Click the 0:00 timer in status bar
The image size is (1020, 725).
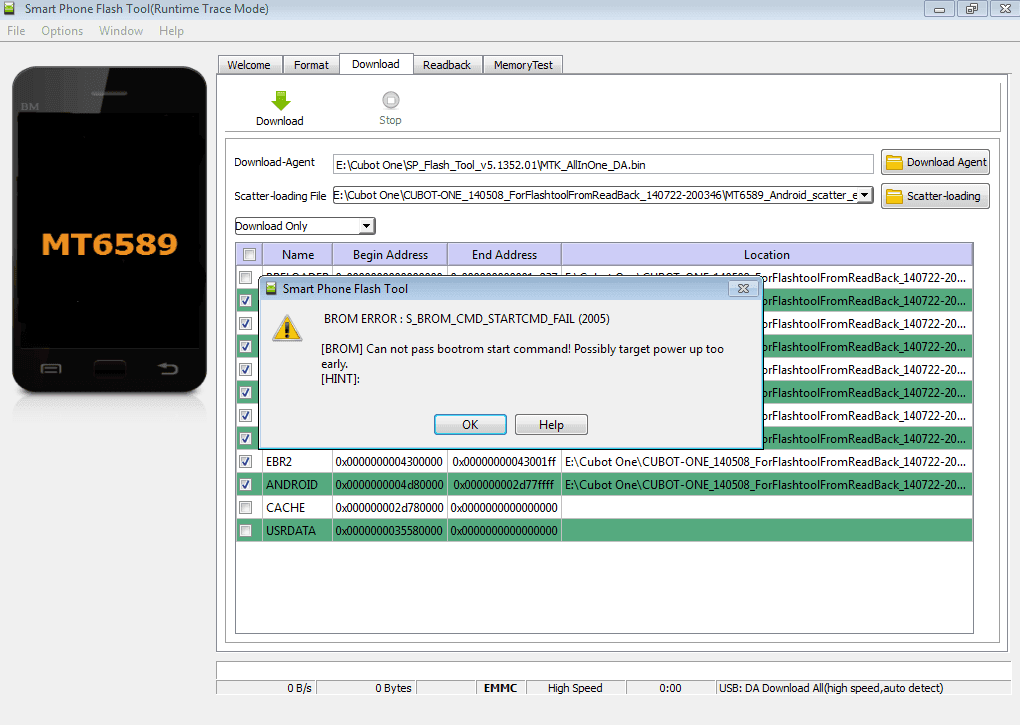pos(670,688)
